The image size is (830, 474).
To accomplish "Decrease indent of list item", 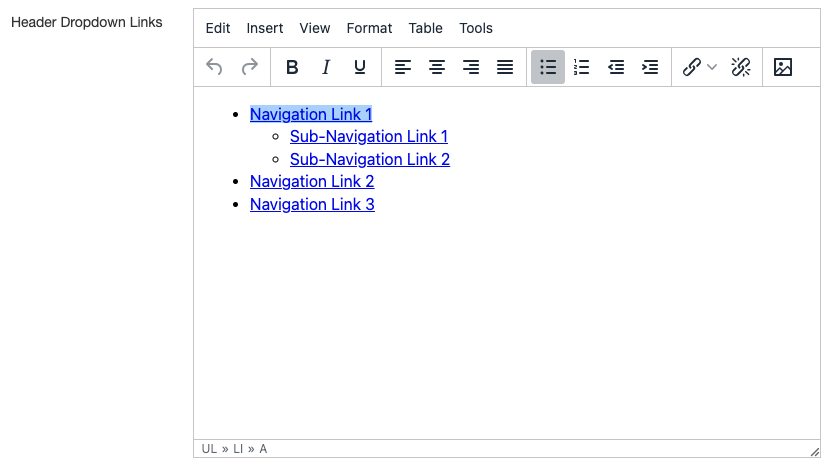I will click(616, 67).
